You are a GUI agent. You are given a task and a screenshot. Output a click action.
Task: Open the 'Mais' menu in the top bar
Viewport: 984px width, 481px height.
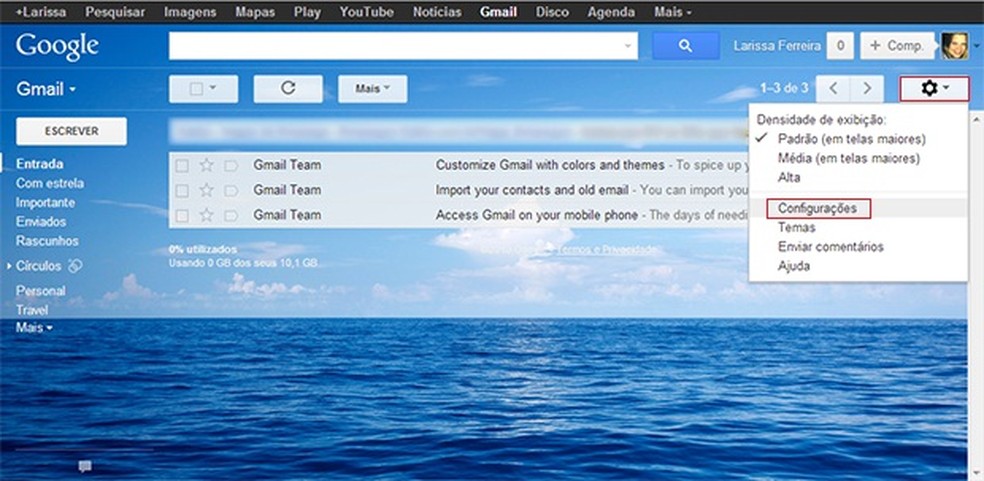coord(673,12)
